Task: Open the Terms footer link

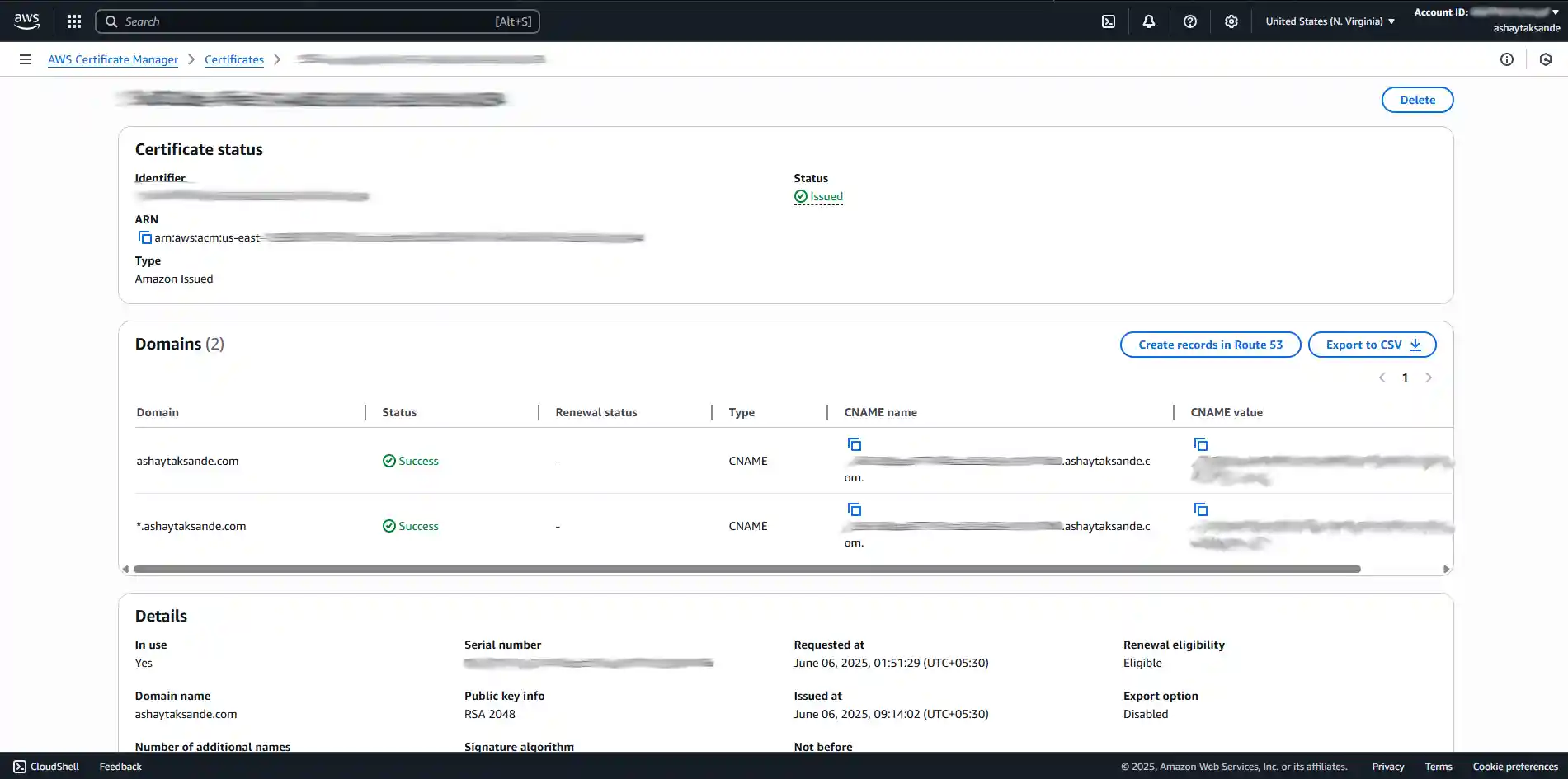Action: pyautogui.click(x=1439, y=767)
